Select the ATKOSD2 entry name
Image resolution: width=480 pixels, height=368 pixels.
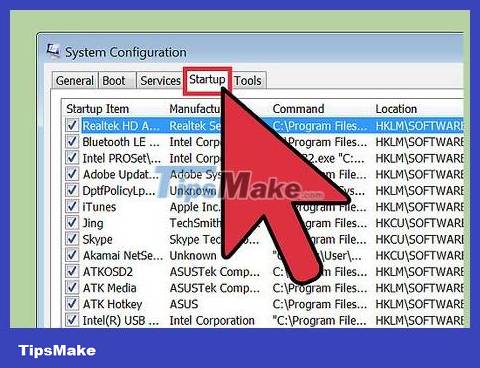click(x=107, y=272)
